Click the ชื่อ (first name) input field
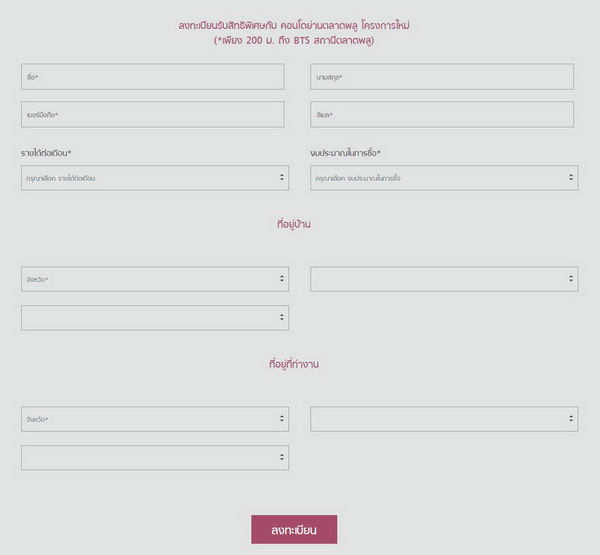Viewport: 600px width, 555px height. 152,77
